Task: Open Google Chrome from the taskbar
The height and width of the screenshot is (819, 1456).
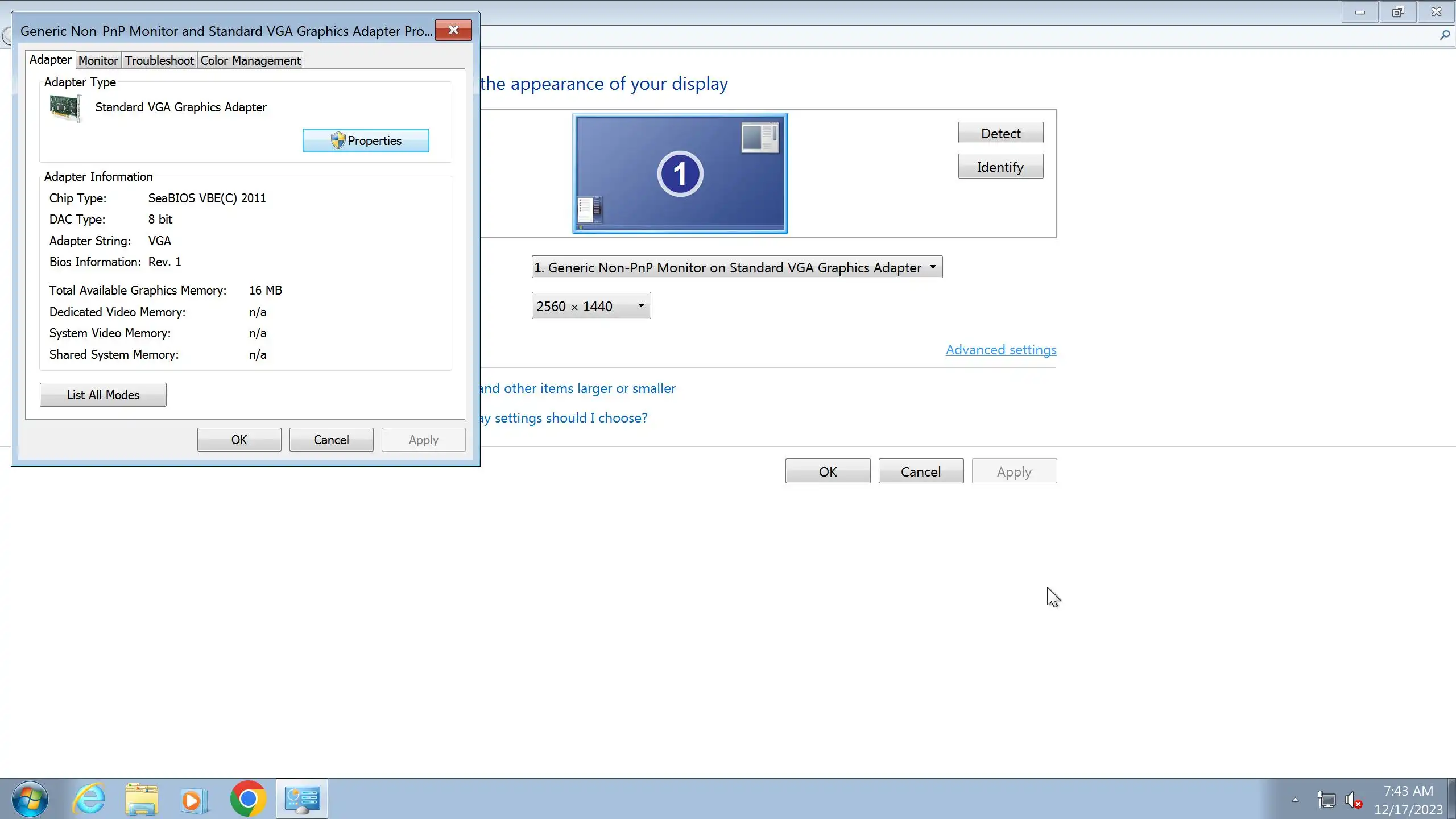Action: pos(248,799)
